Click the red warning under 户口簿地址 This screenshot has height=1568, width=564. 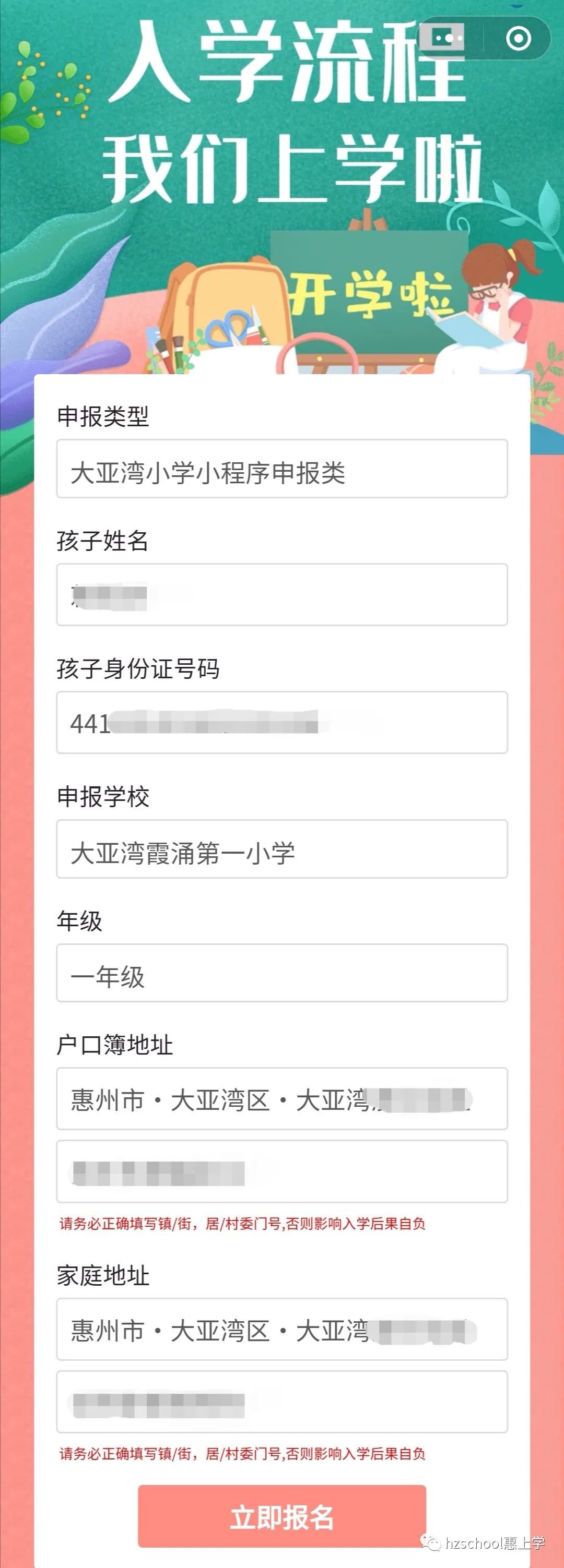242,1224
